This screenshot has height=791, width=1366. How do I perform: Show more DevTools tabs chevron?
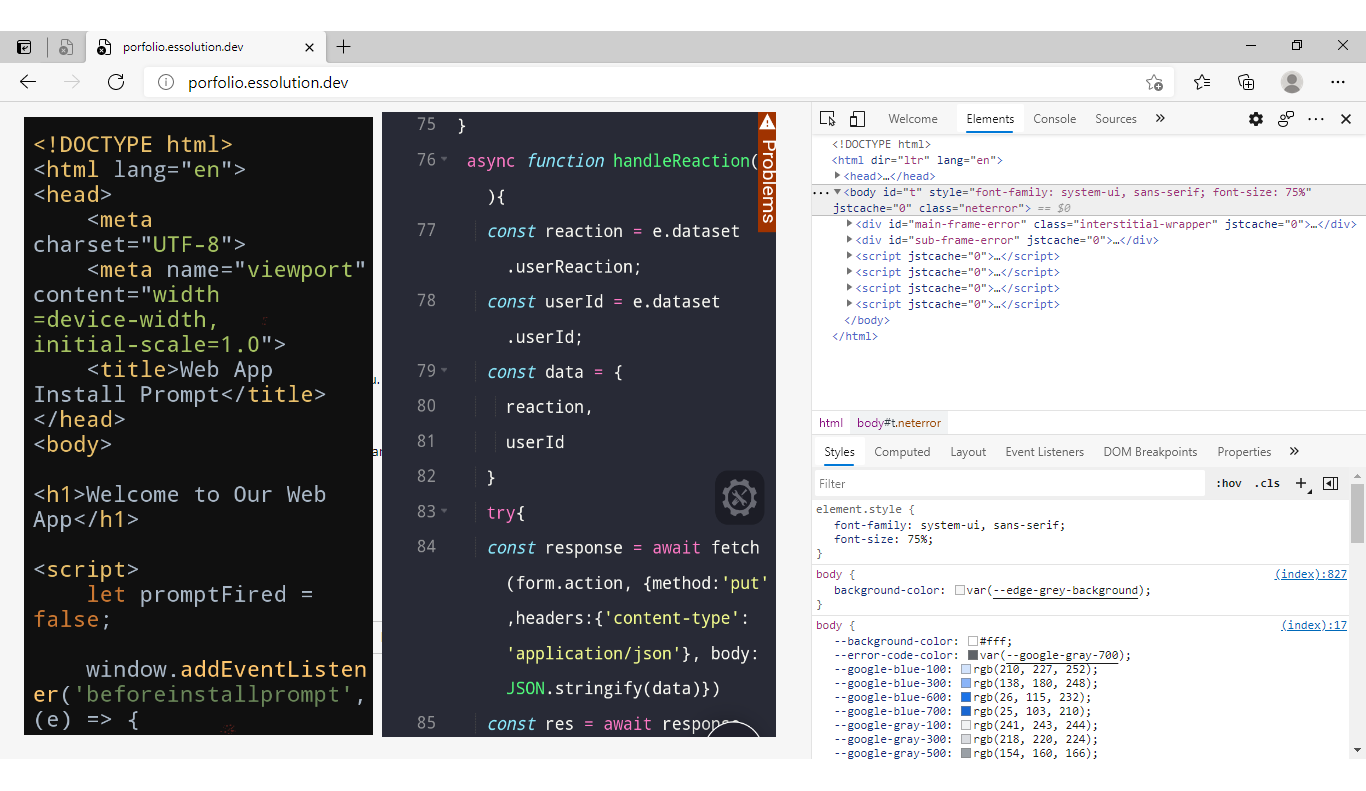1160,119
